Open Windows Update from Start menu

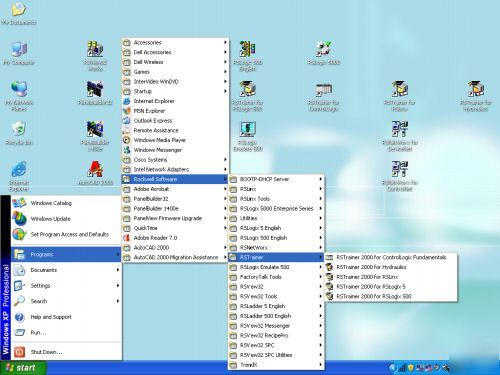pos(66,219)
